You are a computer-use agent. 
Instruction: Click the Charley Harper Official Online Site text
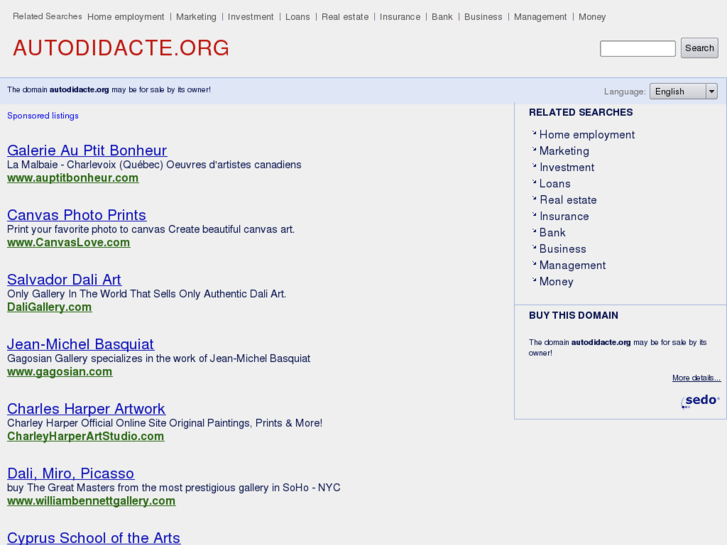point(165,423)
